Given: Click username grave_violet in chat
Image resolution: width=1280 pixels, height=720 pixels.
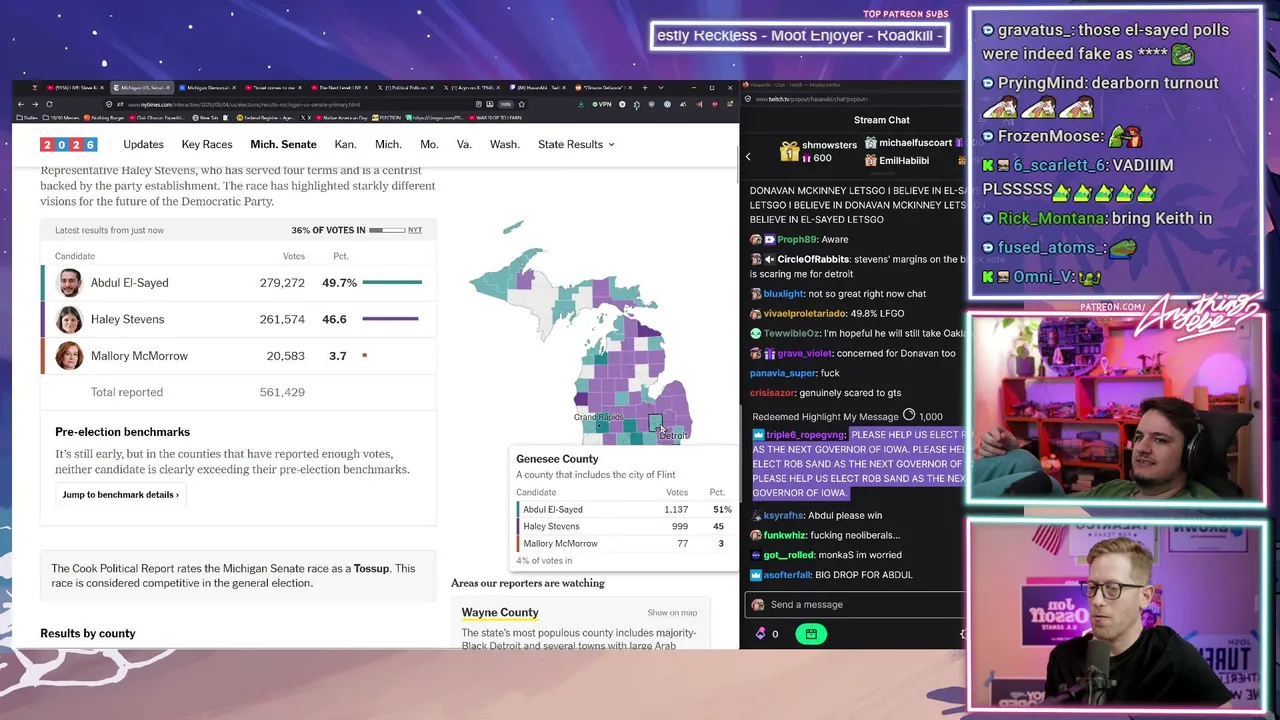Looking at the screenshot, I should coord(804,353).
